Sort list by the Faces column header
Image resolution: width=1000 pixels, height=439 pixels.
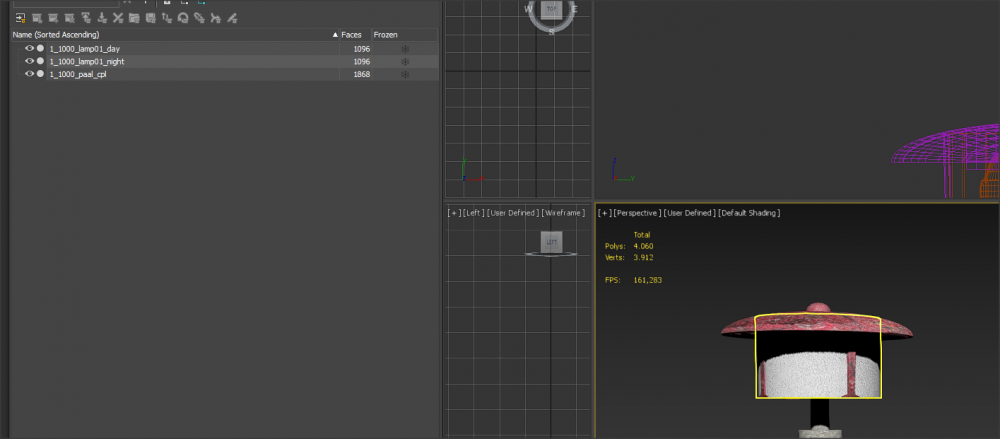pos(351,35)
